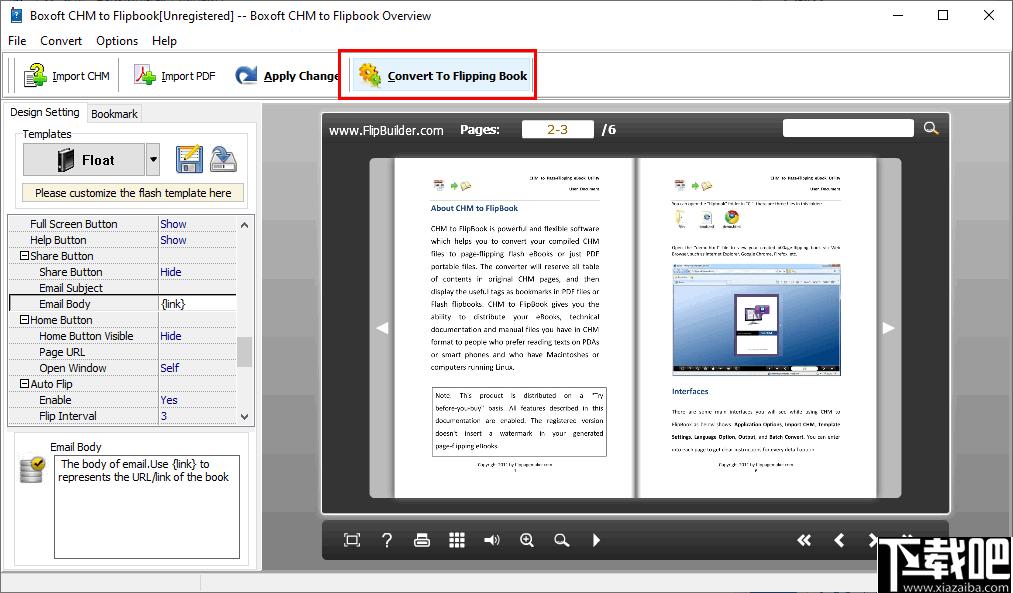Click the Page URL value cell
The image size is (1013, 593).
[x=198, y=352]
